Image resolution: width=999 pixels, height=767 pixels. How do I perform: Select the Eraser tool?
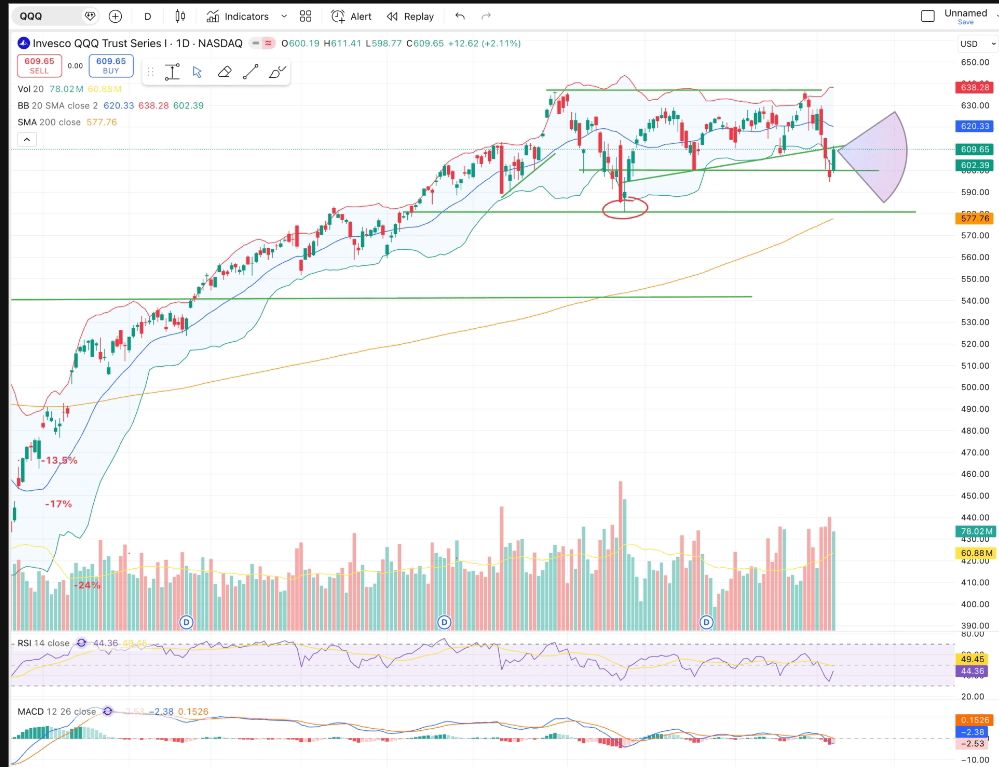point(224,72)
